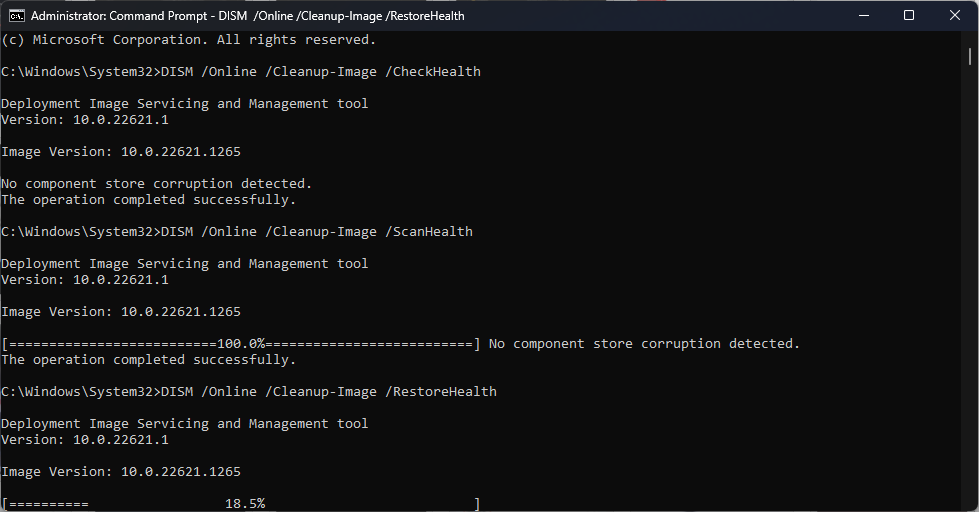Click the Microsoft Corporation copyright line
Viewport: 979px width, 512px height.
[189, 40]
